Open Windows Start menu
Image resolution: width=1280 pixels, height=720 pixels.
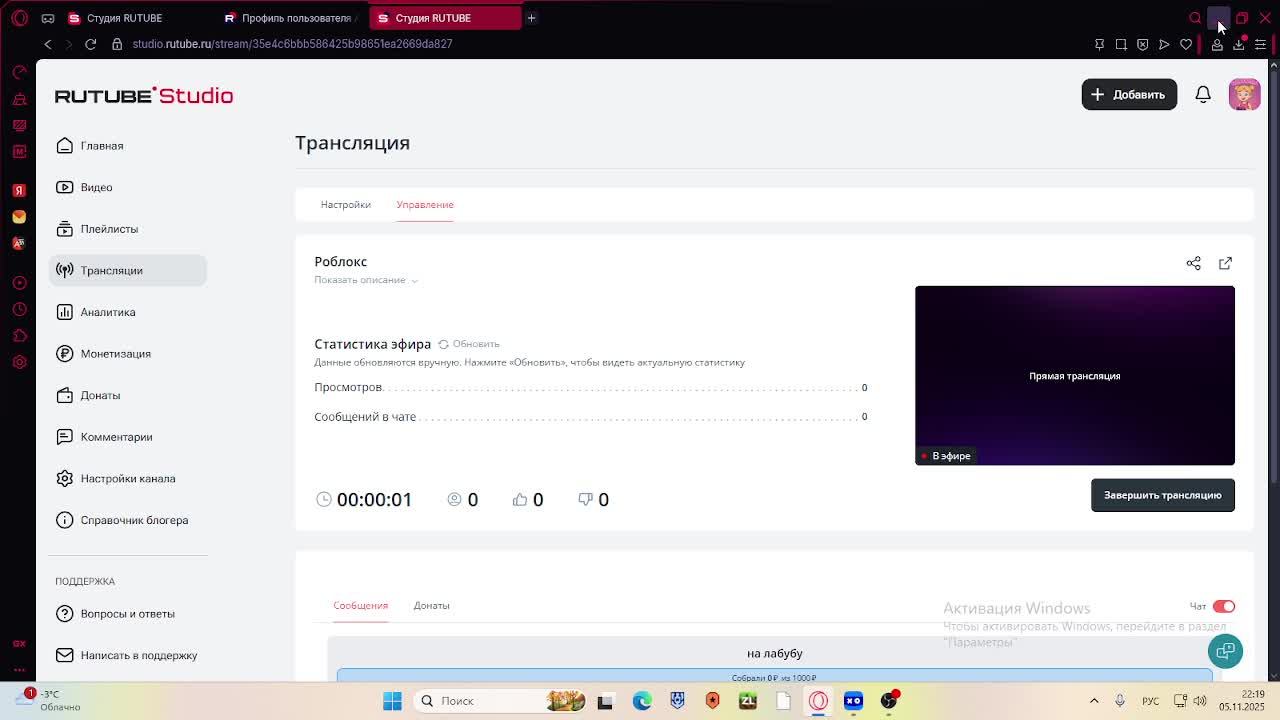tap(392, 701)
